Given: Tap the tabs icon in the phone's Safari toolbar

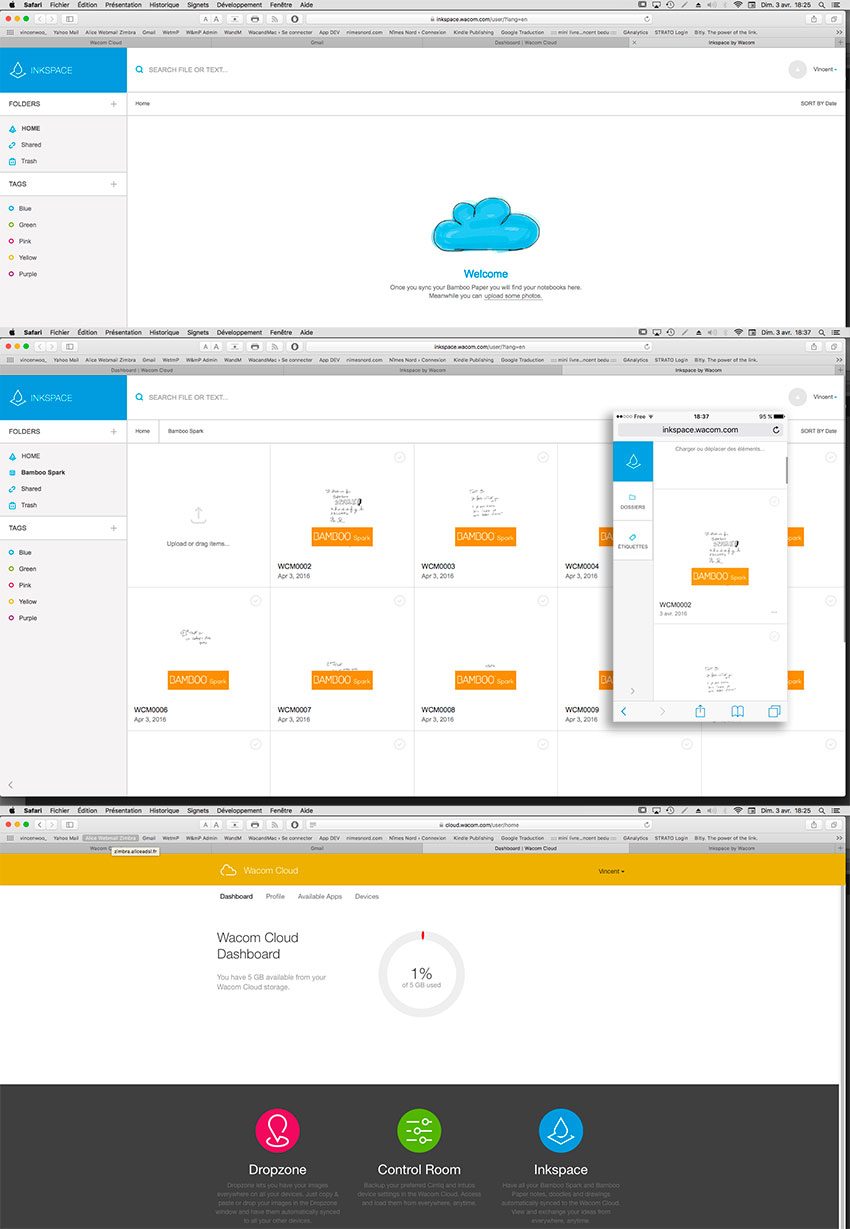Looking at the screenshot, I should pos(774,711).
